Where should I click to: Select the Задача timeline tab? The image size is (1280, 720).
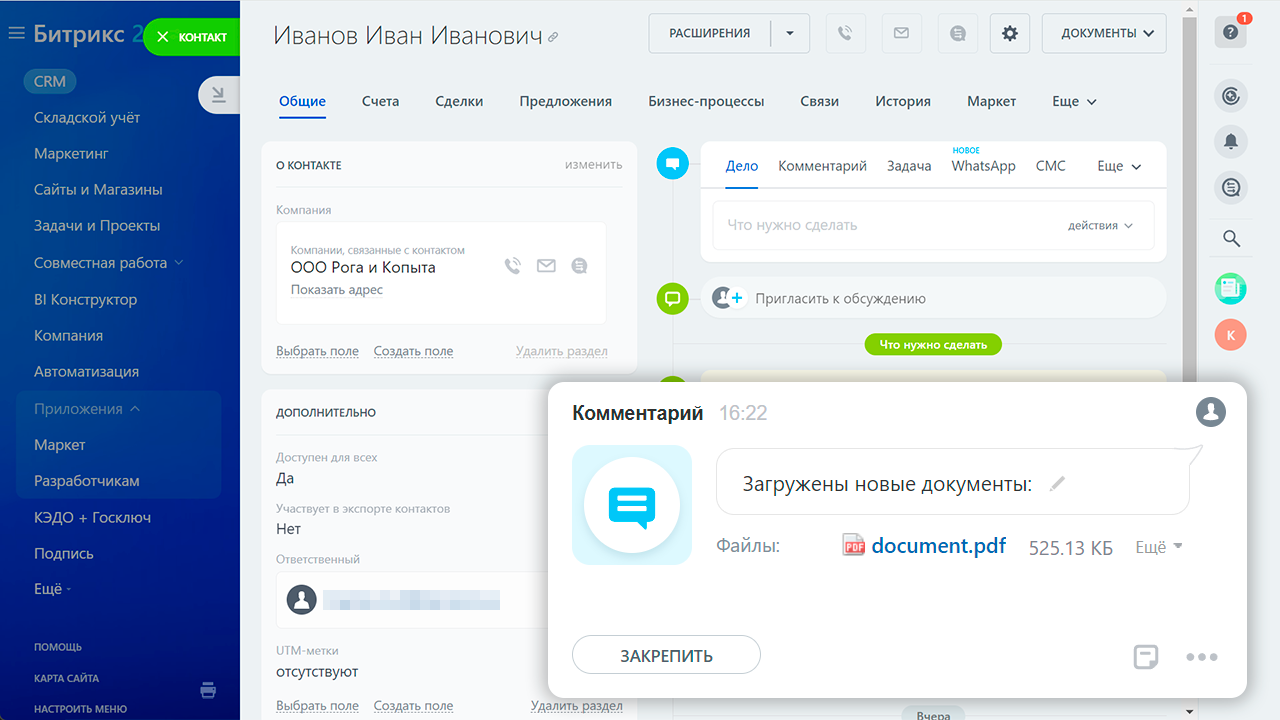click(909, 166)
